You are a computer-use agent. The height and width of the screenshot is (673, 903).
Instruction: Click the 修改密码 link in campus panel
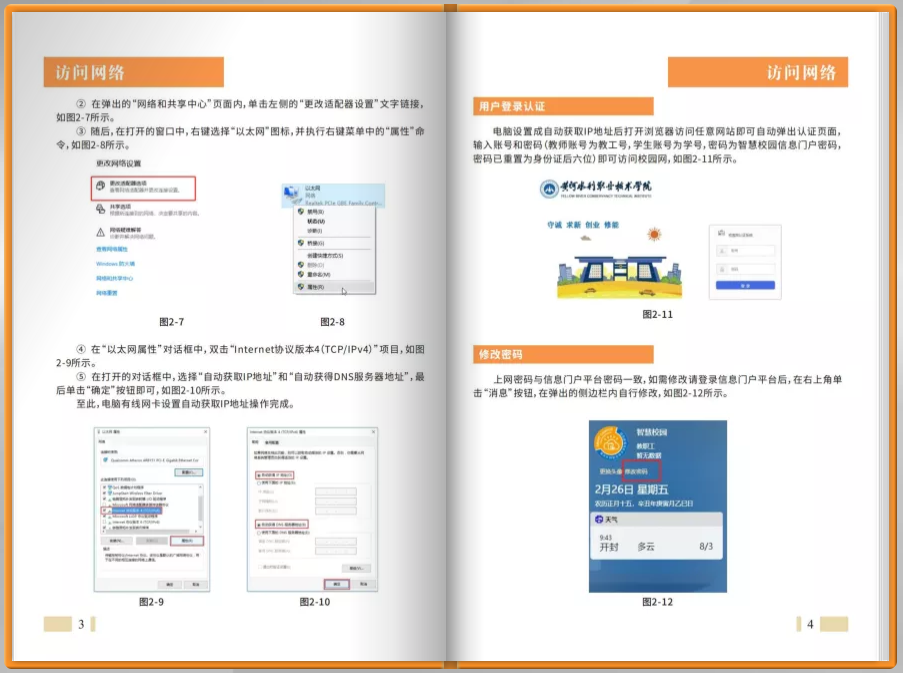point(637,471)
